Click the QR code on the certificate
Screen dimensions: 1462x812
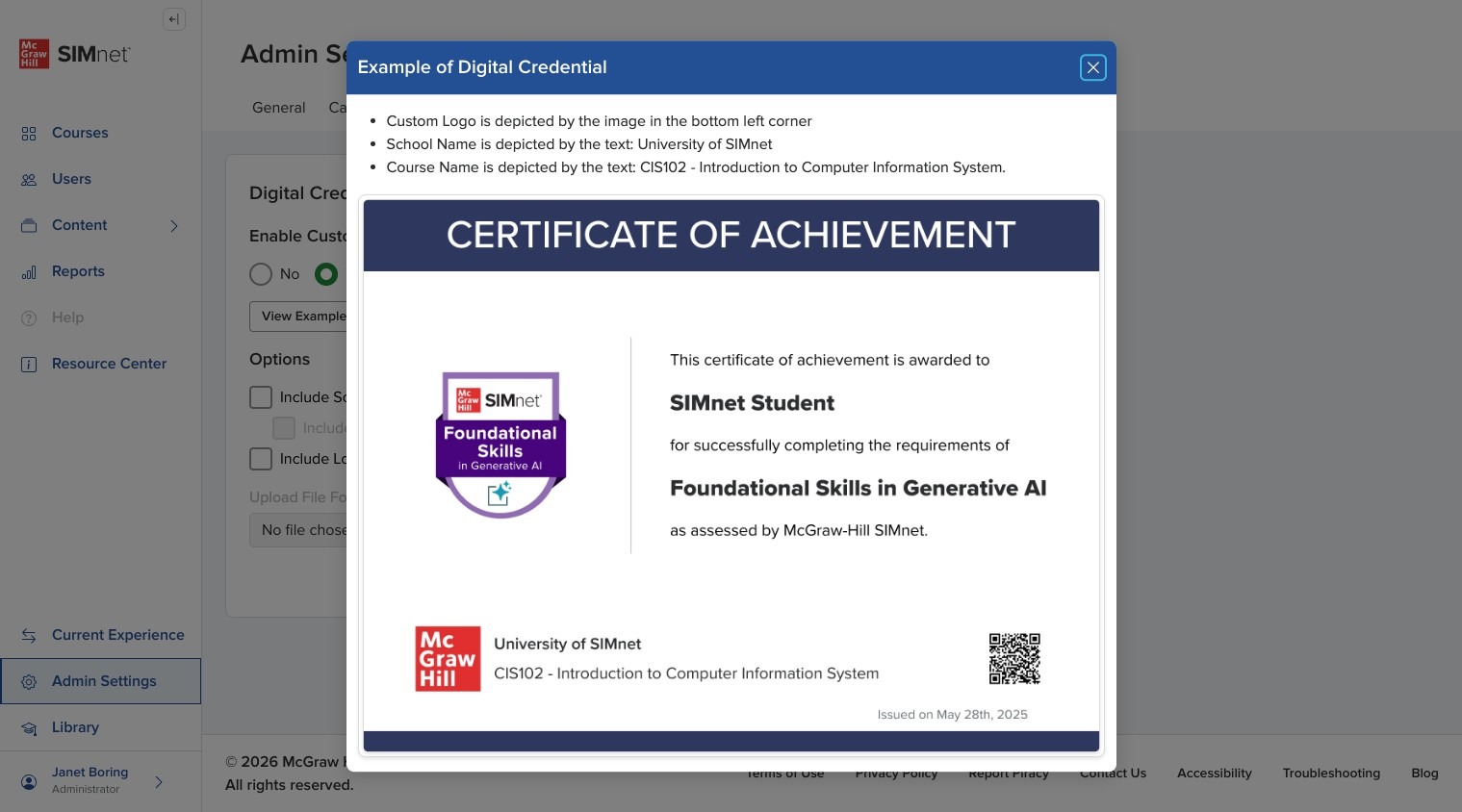tap(1014, 659)
